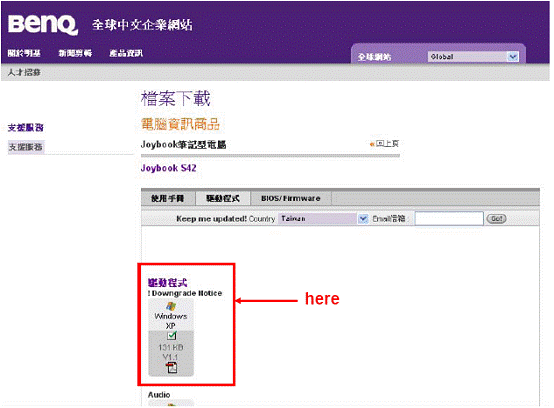
Task: Click the Email input field
Action: click(449, 218)
